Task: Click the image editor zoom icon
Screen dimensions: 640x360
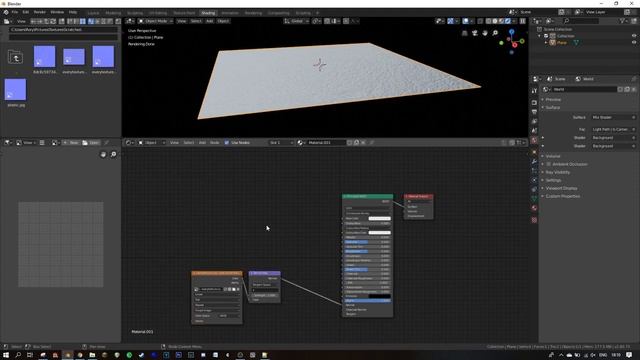Action: click(113, 154)
